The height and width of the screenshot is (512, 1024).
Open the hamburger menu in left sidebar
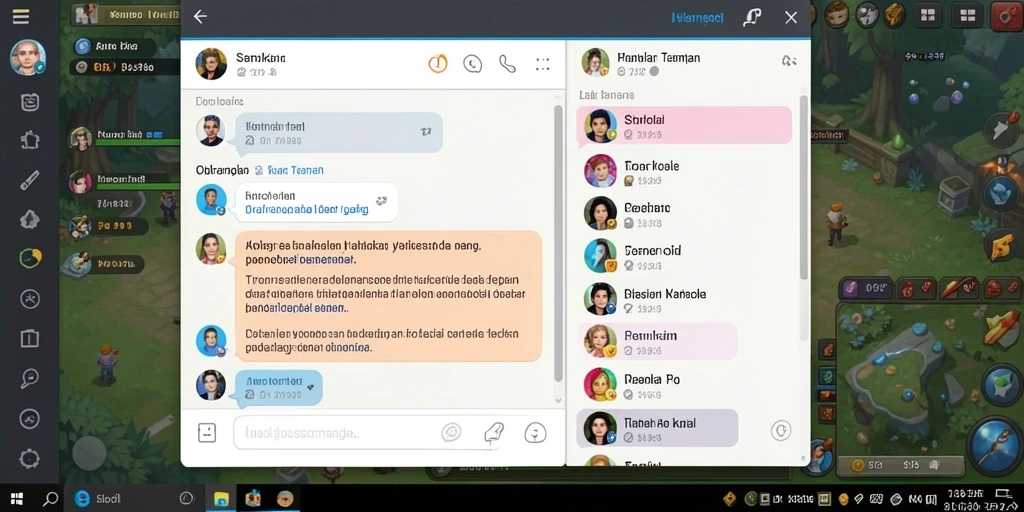[21, 17]
